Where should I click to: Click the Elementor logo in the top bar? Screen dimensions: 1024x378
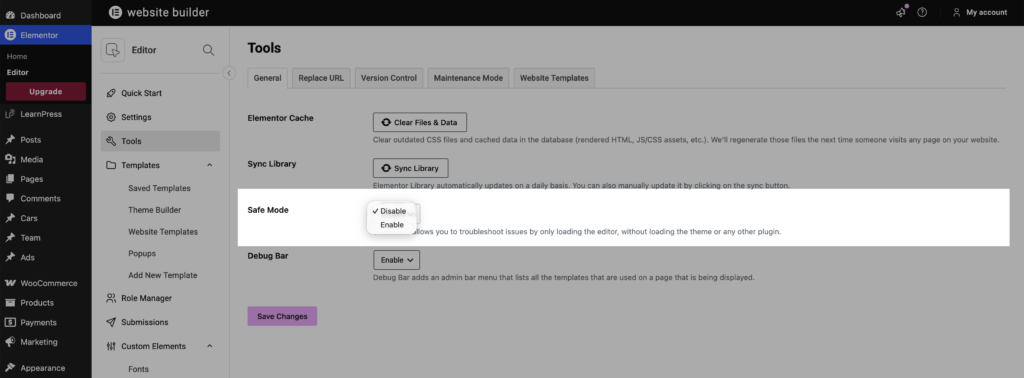pyautogui.click(x=115, y=12)
